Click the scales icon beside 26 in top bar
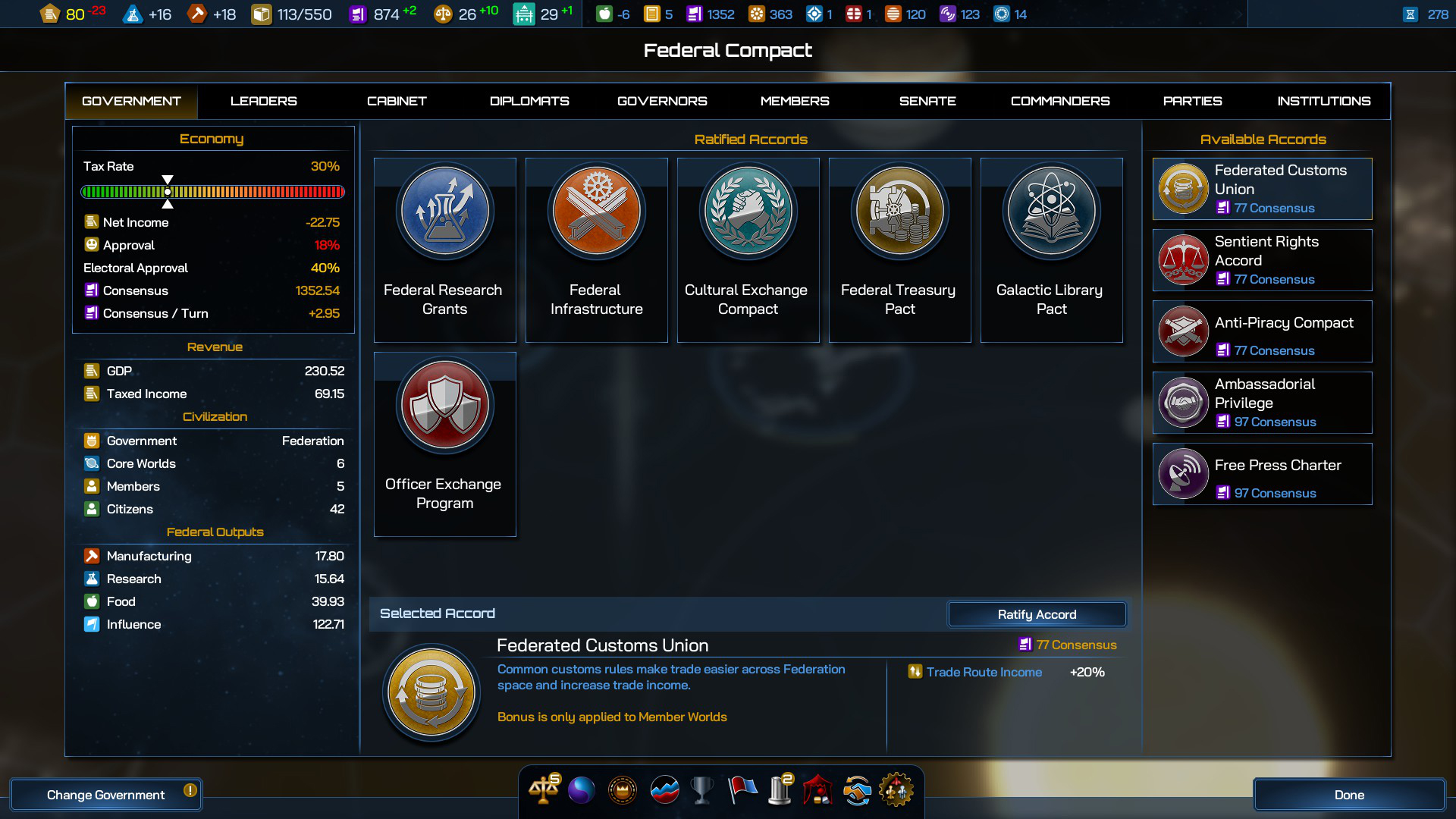 point(443,14)
